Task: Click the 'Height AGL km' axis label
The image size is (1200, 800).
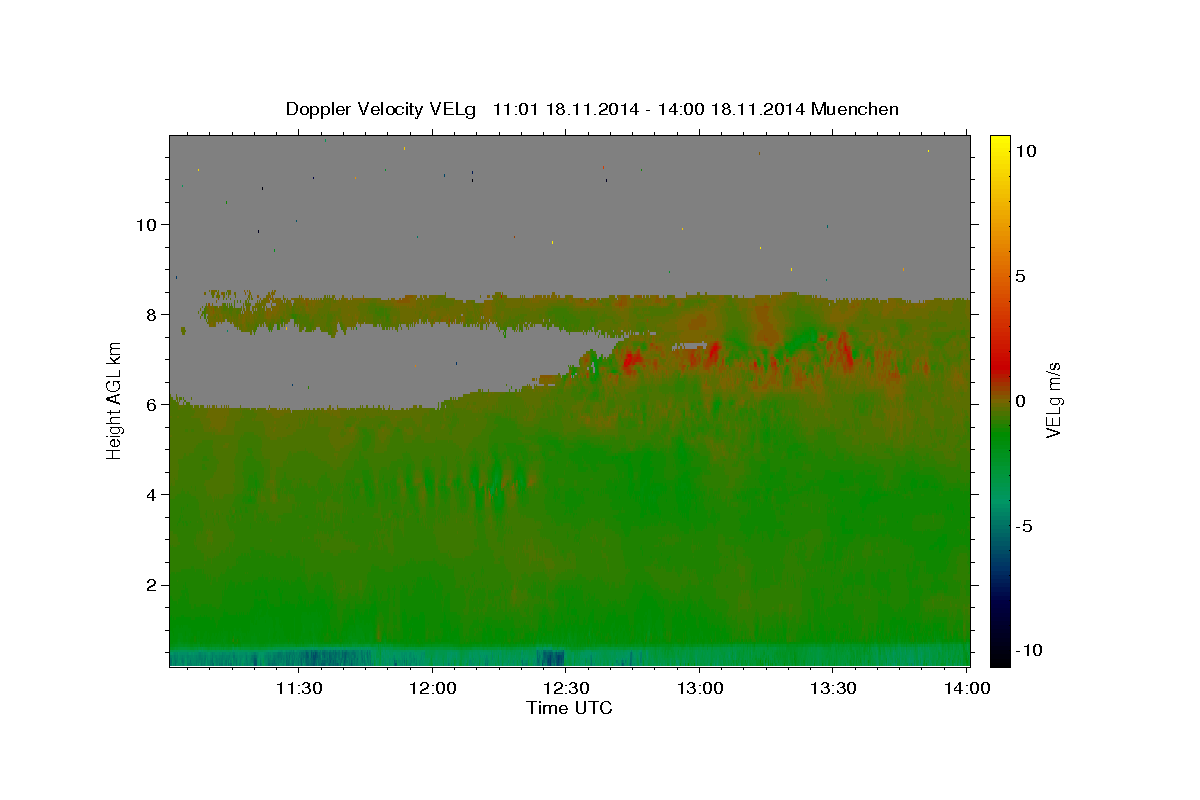Action: click(x=115, y=399)
